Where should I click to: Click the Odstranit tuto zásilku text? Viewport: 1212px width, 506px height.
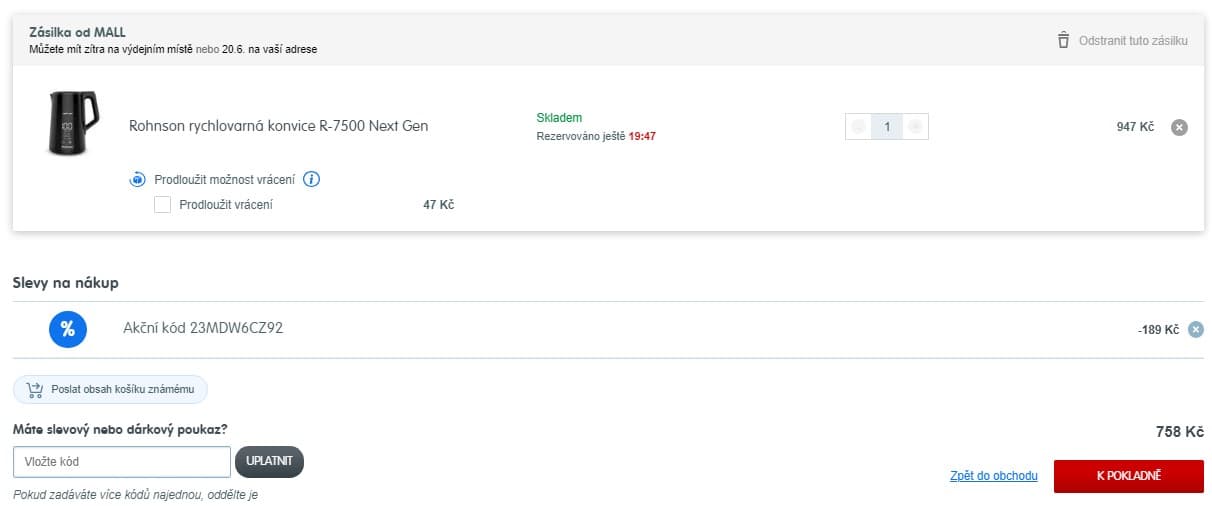click(1133, 41)
